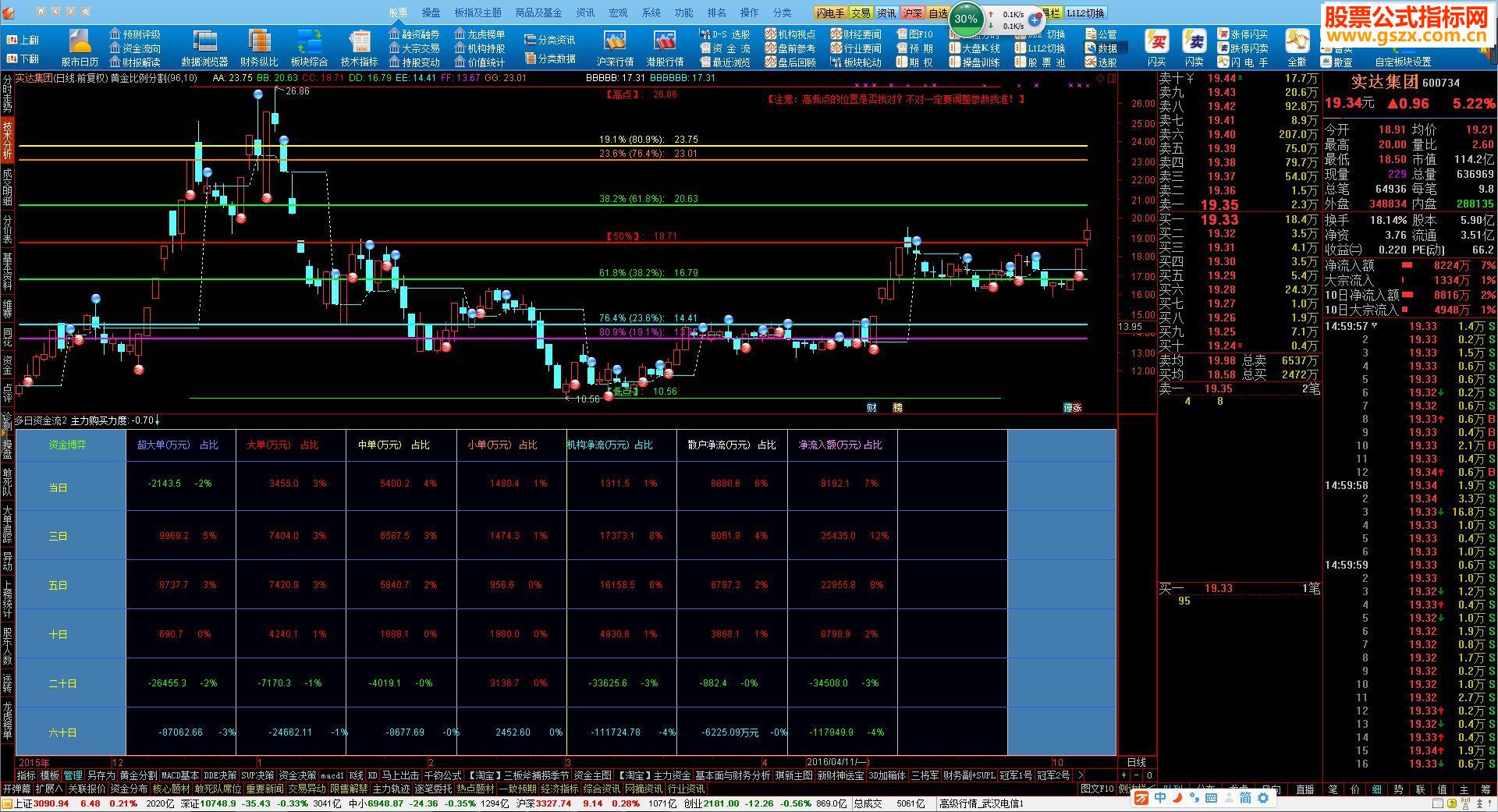This screenshot has width=1498, height=812.
Task: Select the 黄金分割 indicator tab
Action: 137,775
